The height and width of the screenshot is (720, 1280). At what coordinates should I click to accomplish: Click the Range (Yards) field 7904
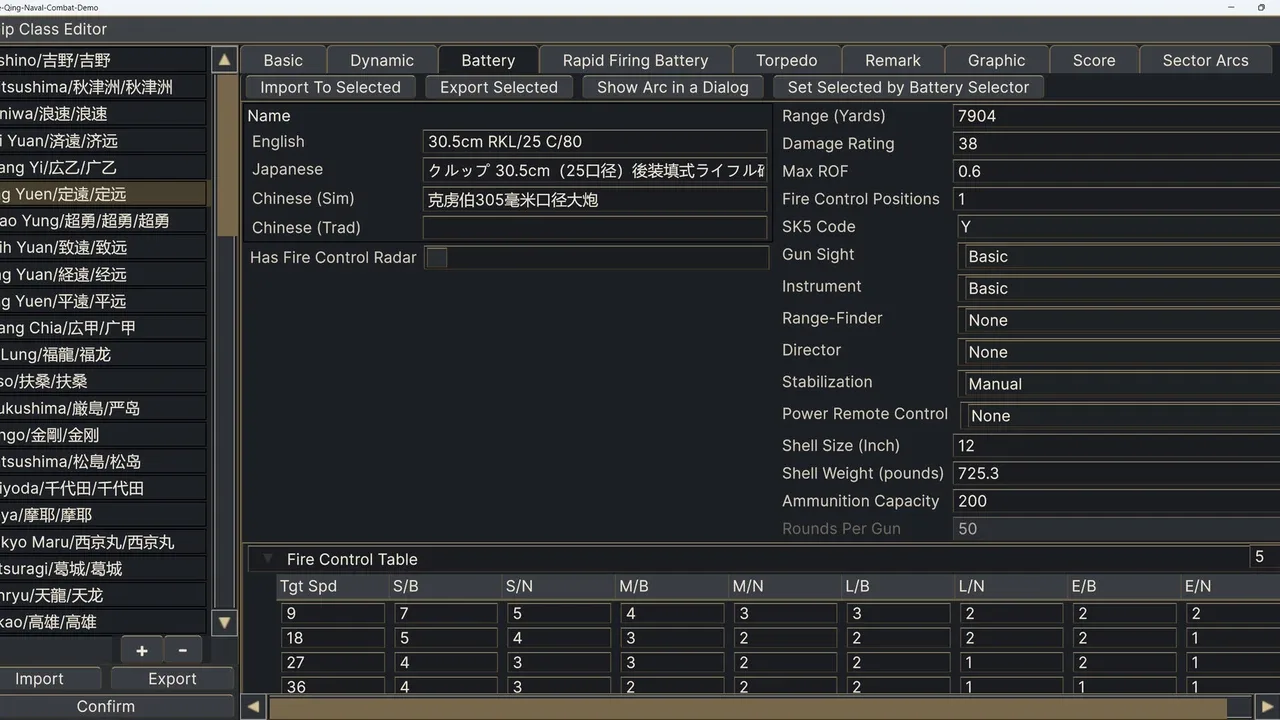pyautogui.click(x=1116, y=116)
